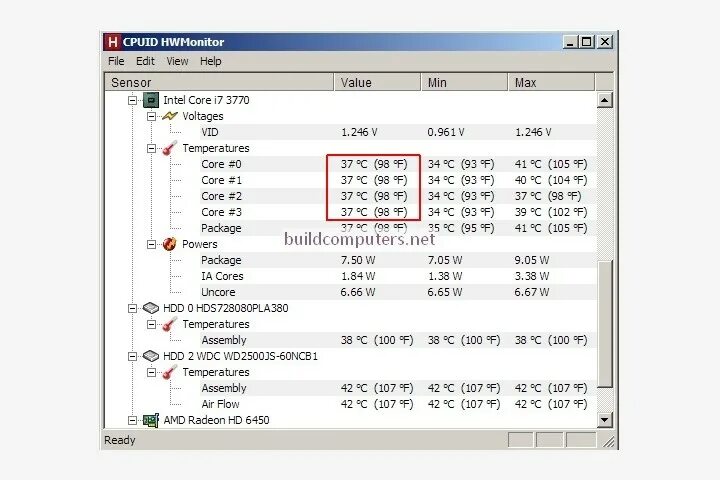Image resolution: width=720 pixels, height=480 pixels.
Task: Collapse the Powers branch
Action: [x=151, y=244]
